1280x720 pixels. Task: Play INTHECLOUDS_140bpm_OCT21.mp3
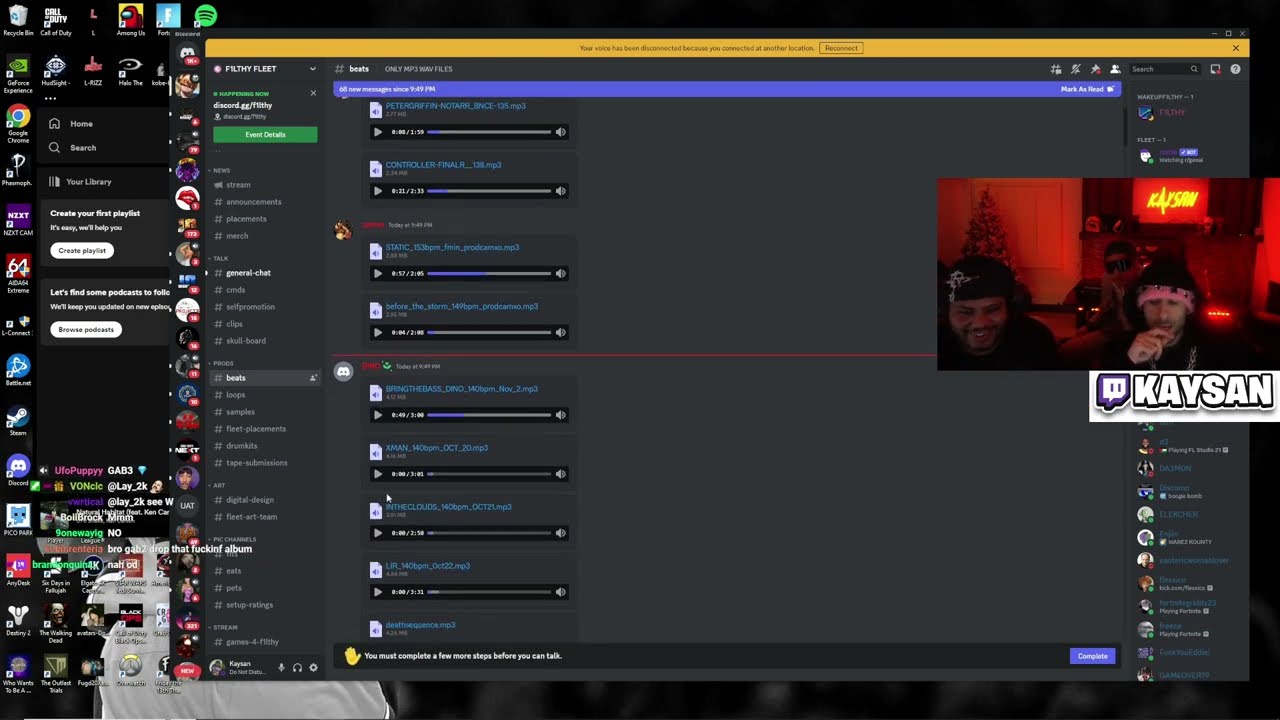(x=377, y=533)
